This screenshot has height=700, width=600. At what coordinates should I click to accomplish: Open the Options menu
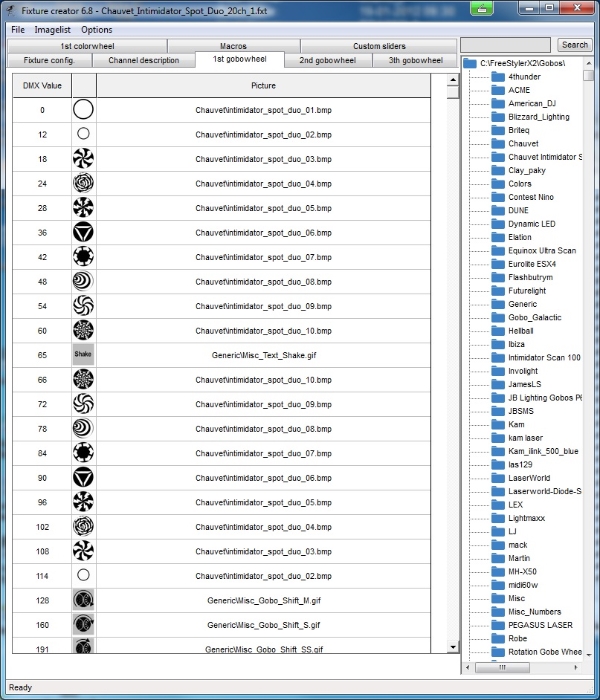[x=97, y=30]
